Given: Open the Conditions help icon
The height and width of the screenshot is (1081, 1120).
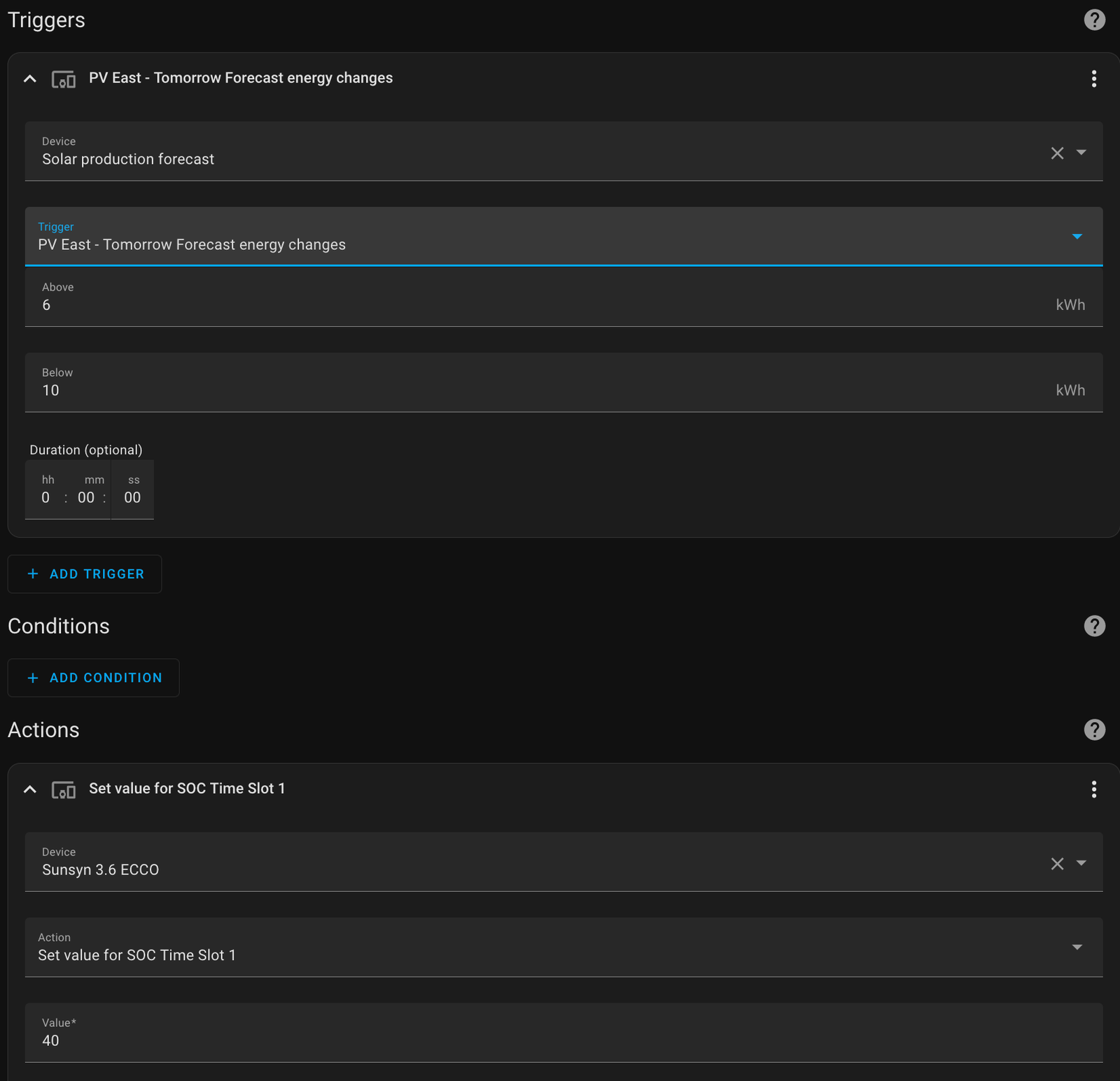Looking at the screenshot, I should [1094, 626].
